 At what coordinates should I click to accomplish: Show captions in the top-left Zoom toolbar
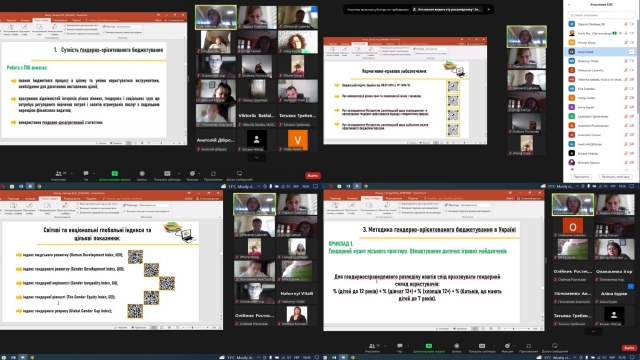tap(167, 176)
